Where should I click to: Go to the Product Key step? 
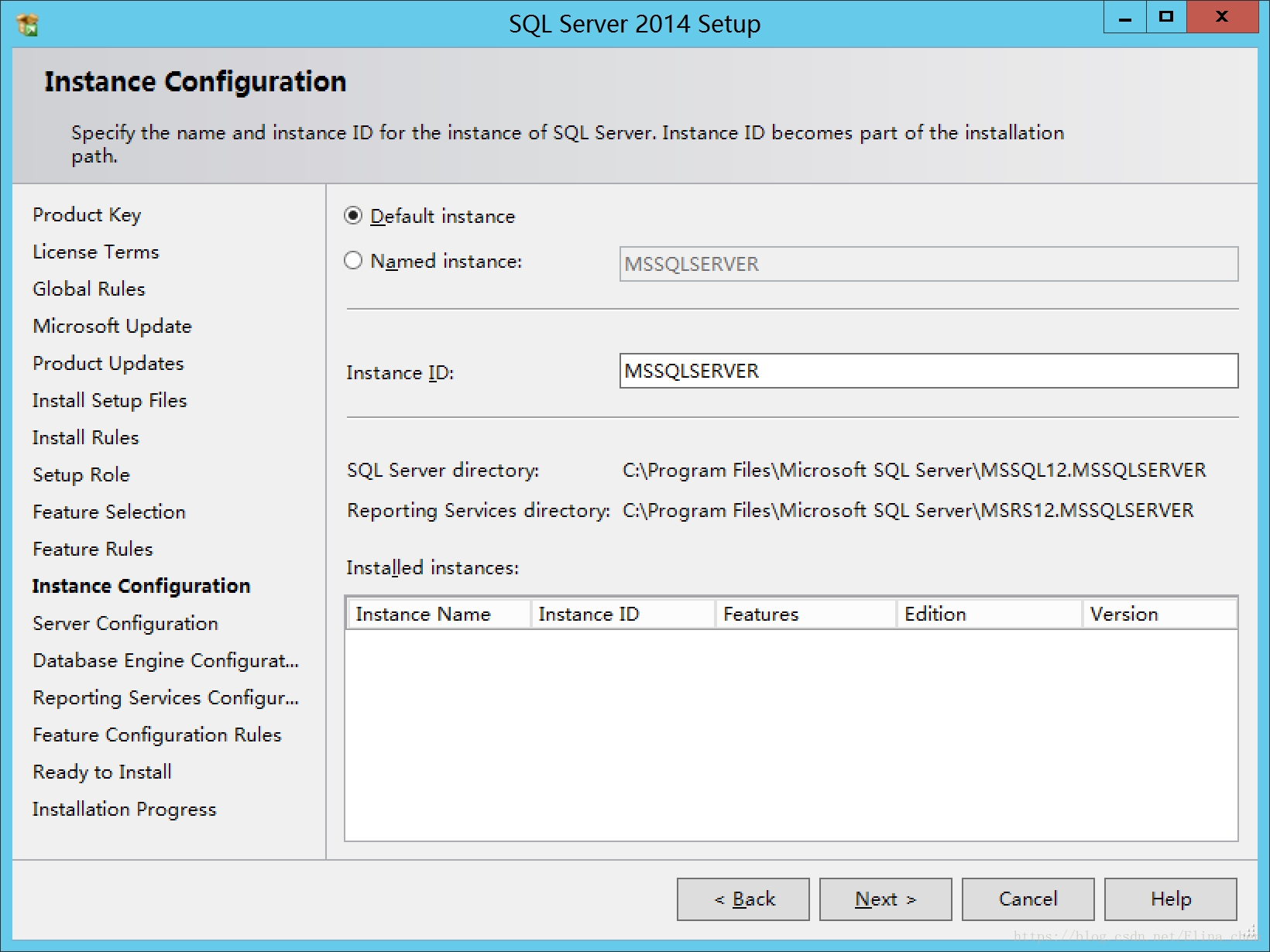click(x=87, y=214)
